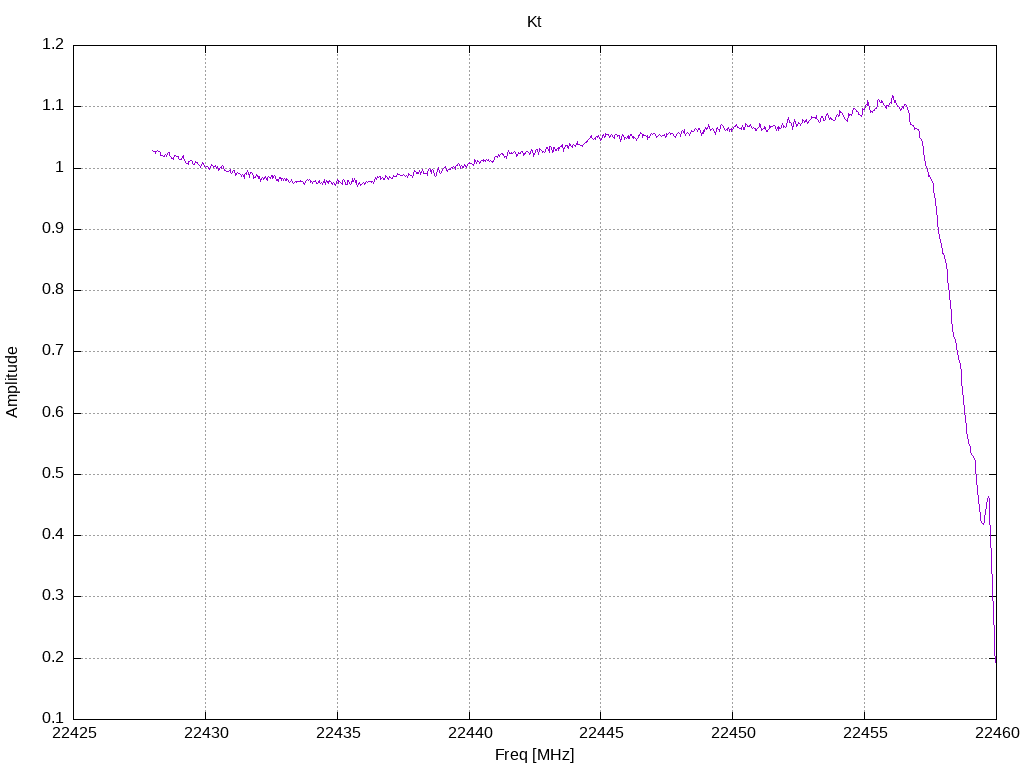The height and width of the screenshot is (768, 1024).
Task: Click y-axis tick label 0.3
Action: (x=53, y=596)
